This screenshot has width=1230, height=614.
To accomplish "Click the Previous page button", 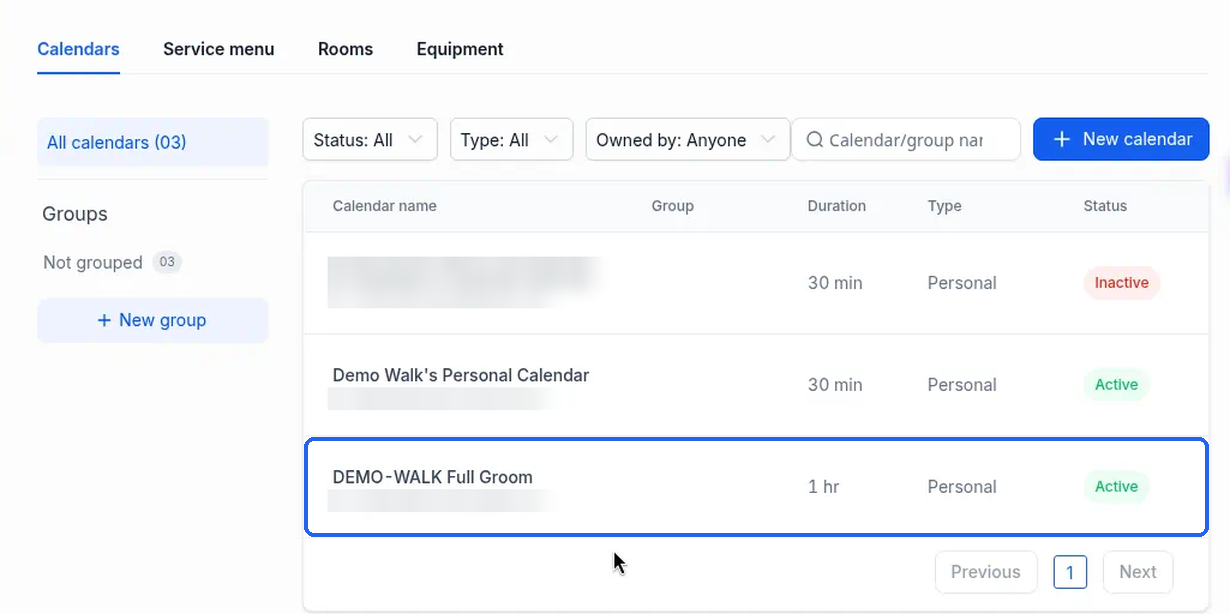I will (986, 572).
